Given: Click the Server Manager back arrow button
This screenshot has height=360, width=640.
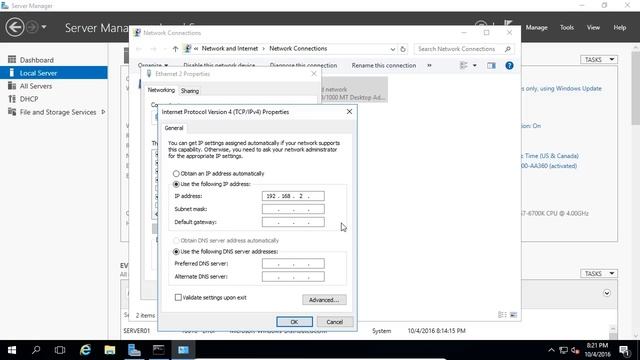Looking at the screenshot, I should (15, 27).
